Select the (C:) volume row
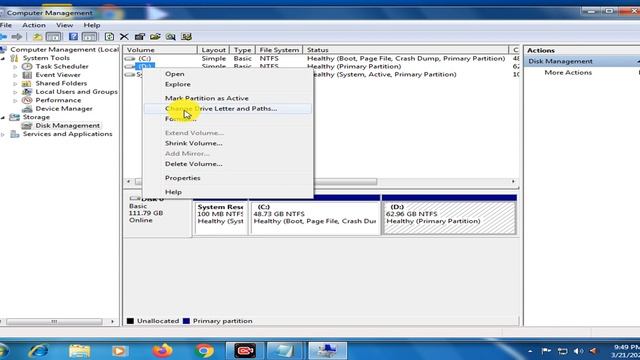 tap(321, 58)
